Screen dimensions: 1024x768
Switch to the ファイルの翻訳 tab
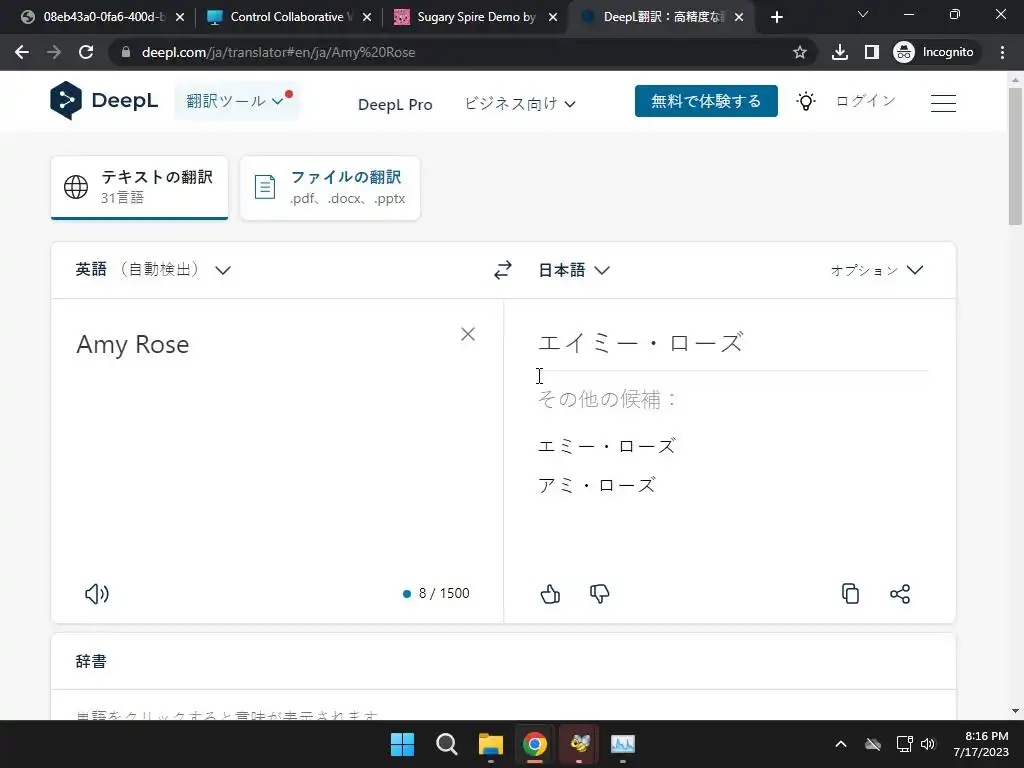[x=330, y=187]
